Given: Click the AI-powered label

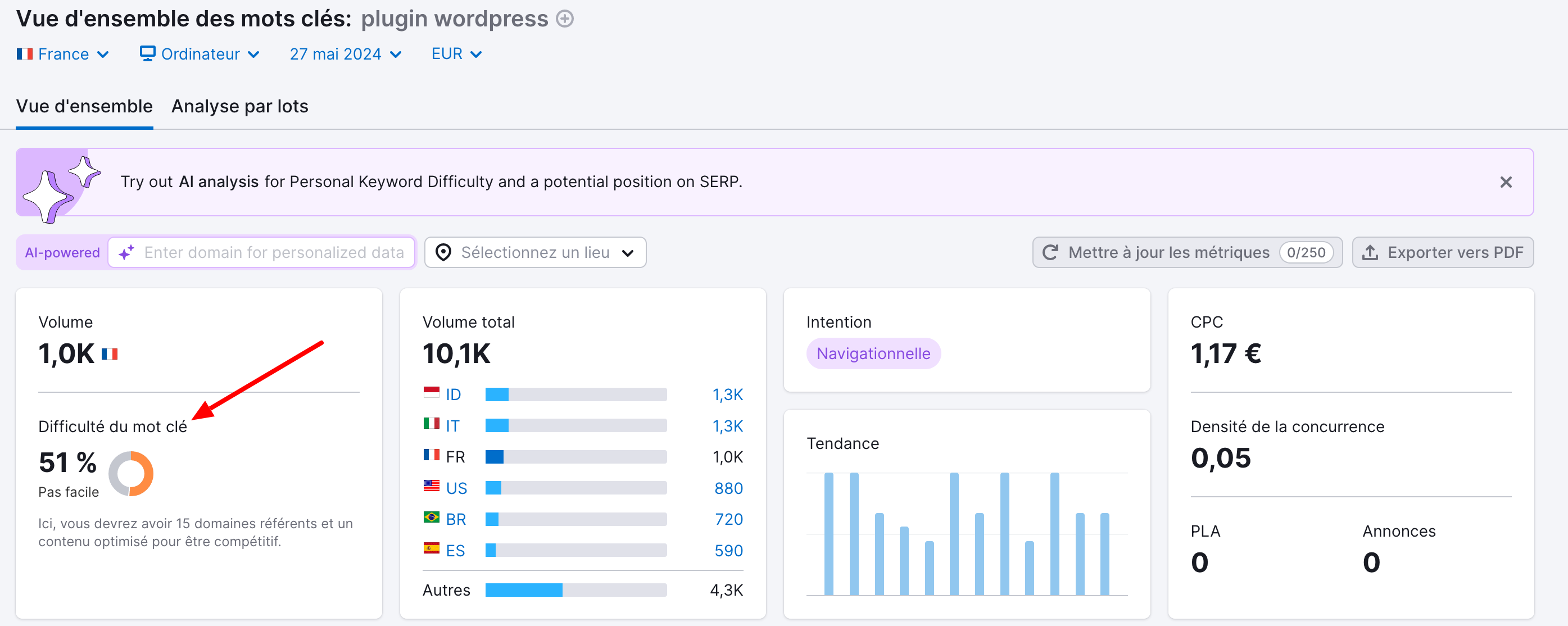Looking at the screenshot, I should pyautogui.click(x=62, y=252).
